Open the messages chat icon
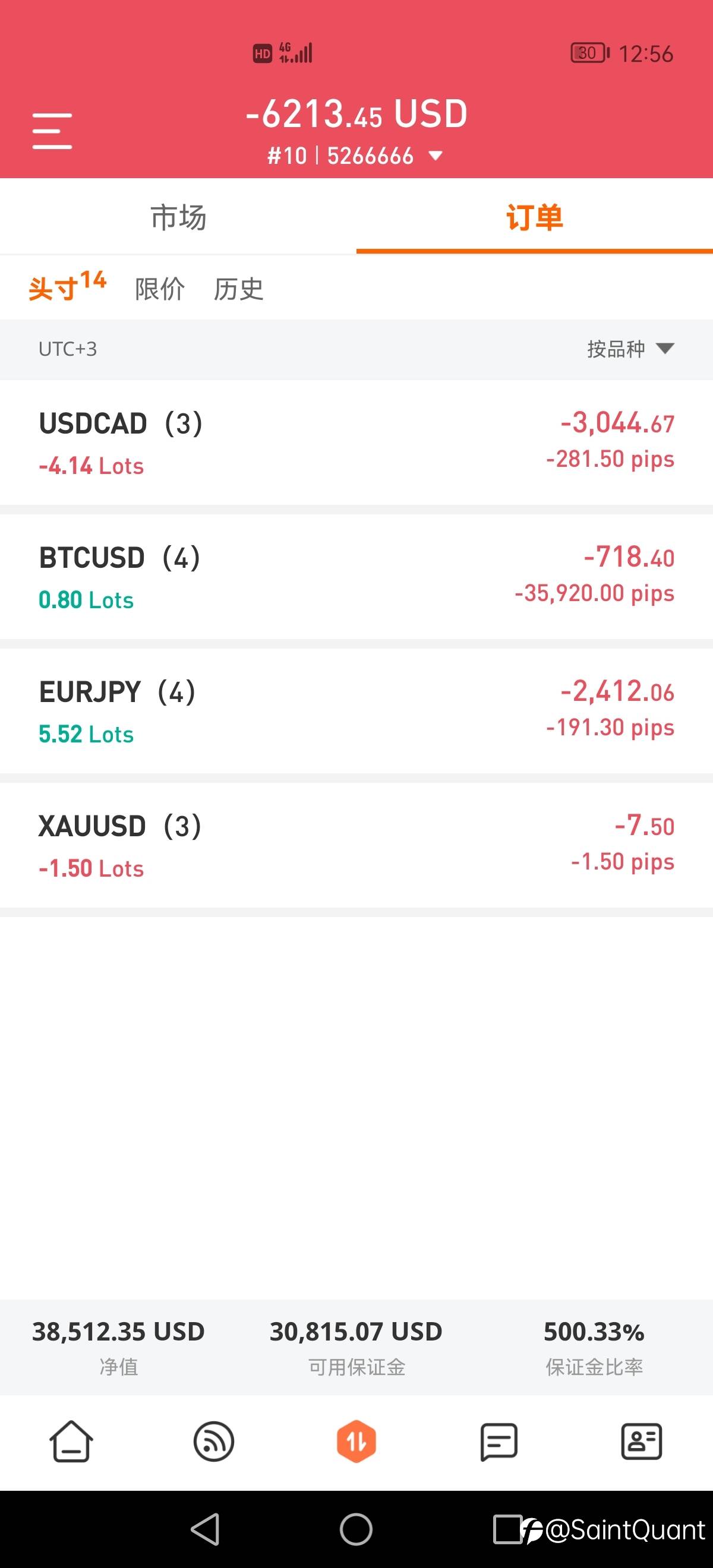Viewport: 713px width, 1568px height. (x=499, y=1441)
